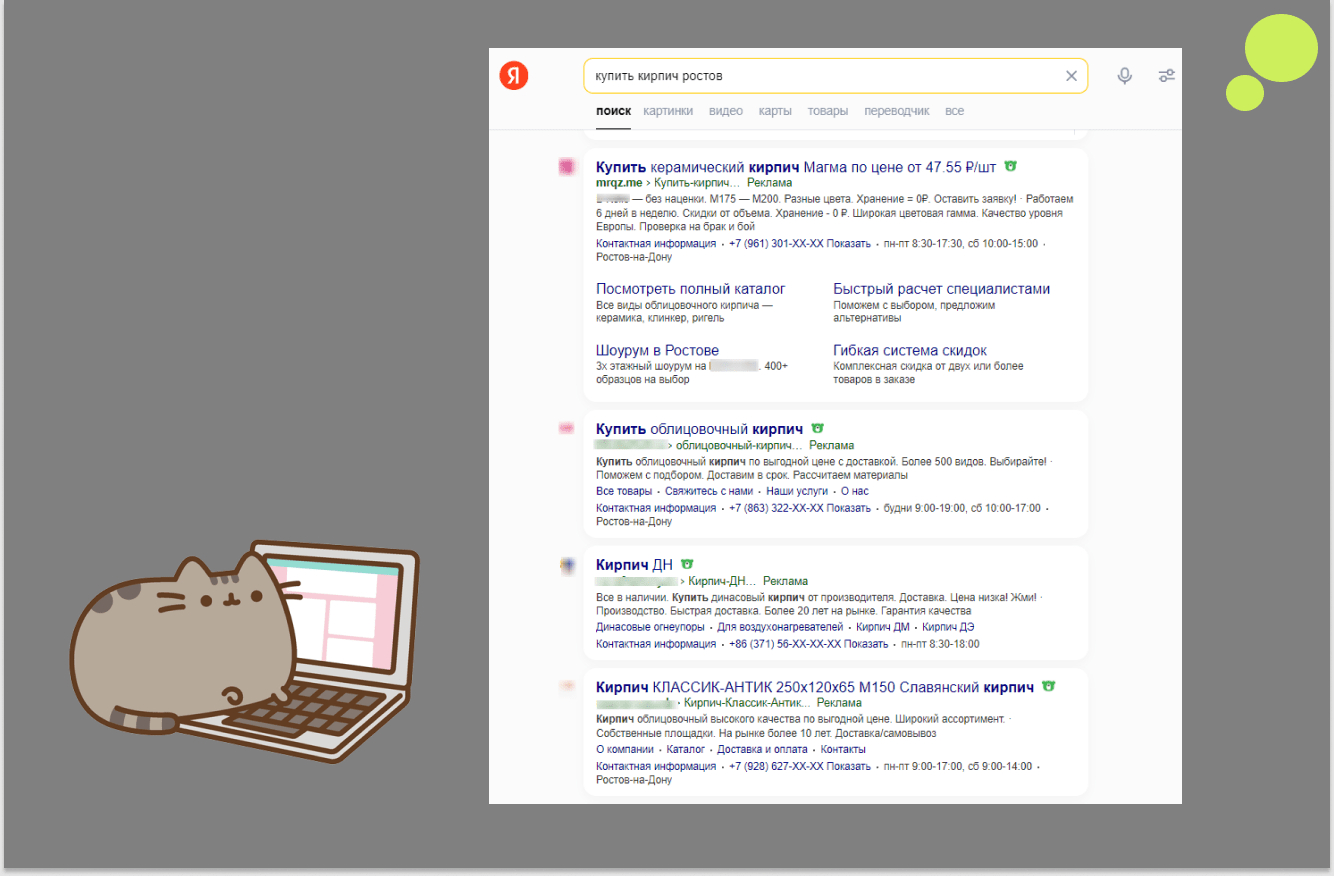Click the favicon of the Магма ad
Image resolution: width=1334 pixels, height=876 pixels.
[567, 167]
